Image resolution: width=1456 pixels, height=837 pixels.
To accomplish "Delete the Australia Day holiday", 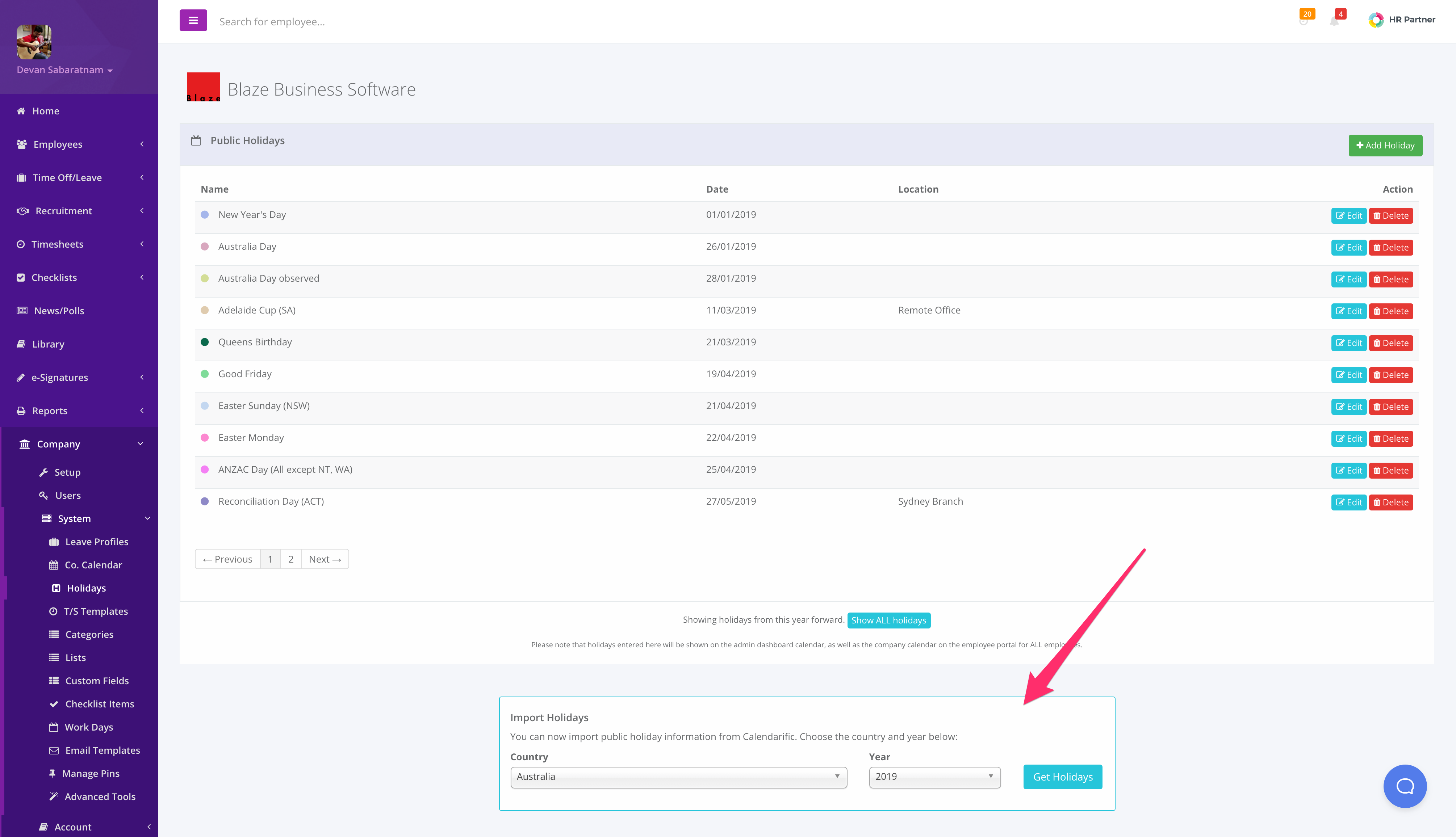I will pyautogui.click(x=1391, y=248).
